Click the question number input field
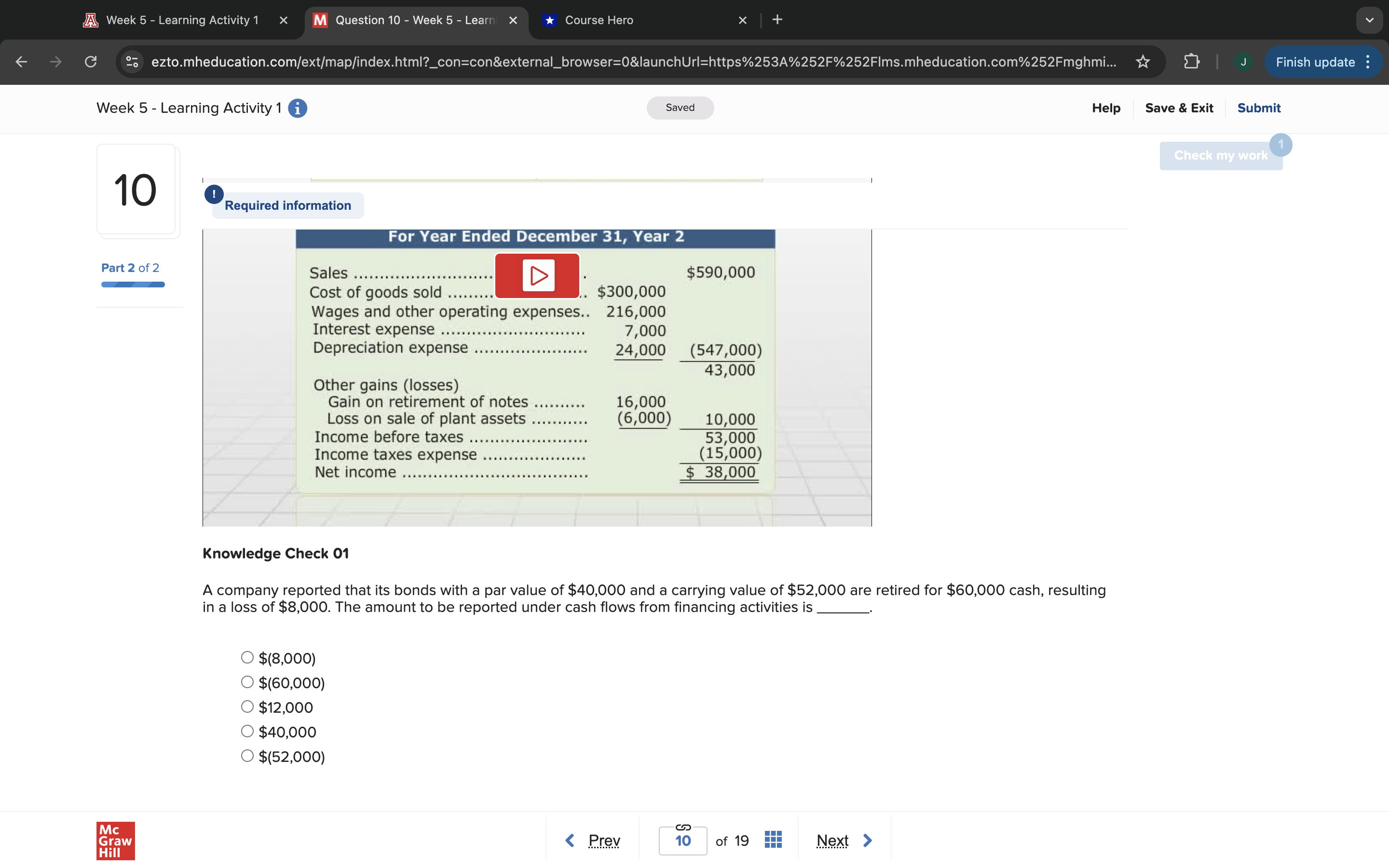Viewport: 1389px width, 868px height. pyautogui.click(x=682, y=841)
